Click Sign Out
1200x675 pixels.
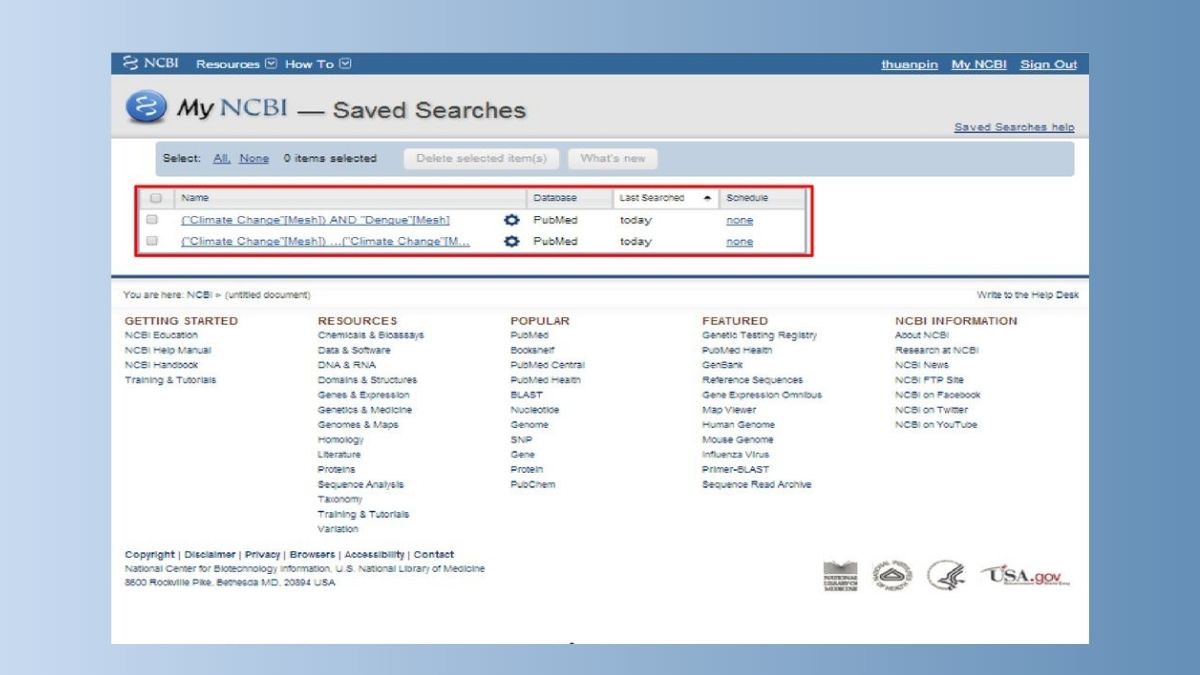click(1048, 64)
